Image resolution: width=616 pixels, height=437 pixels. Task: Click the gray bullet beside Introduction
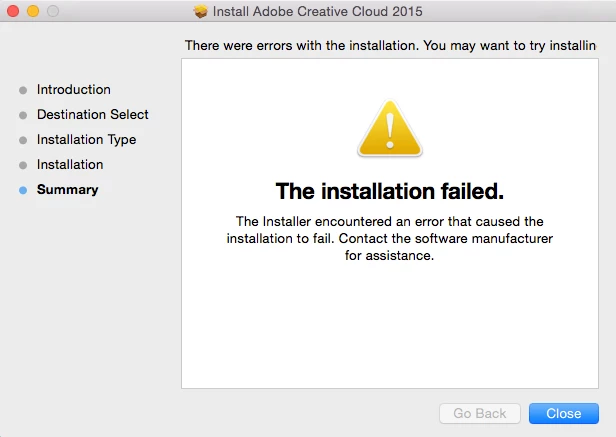[23, 90]
